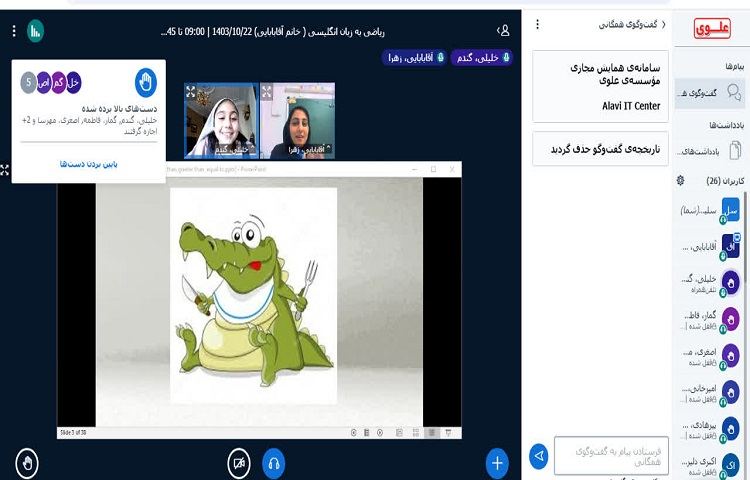750x480 pixels.
Task: Toggle the headphones audio button
Action: coord(274,463)
